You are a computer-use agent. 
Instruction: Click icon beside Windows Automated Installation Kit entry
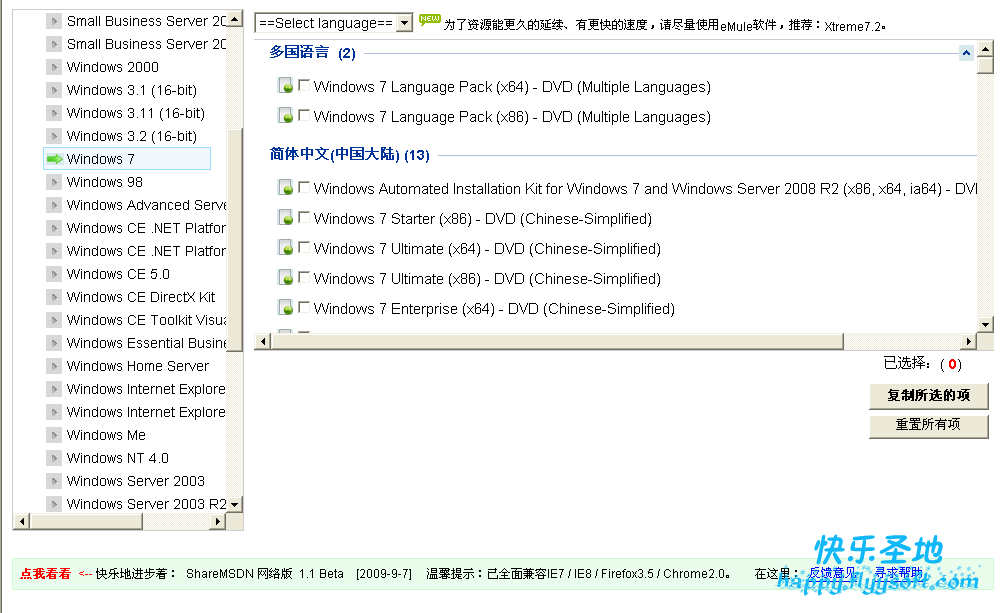[x=286, y=188]
